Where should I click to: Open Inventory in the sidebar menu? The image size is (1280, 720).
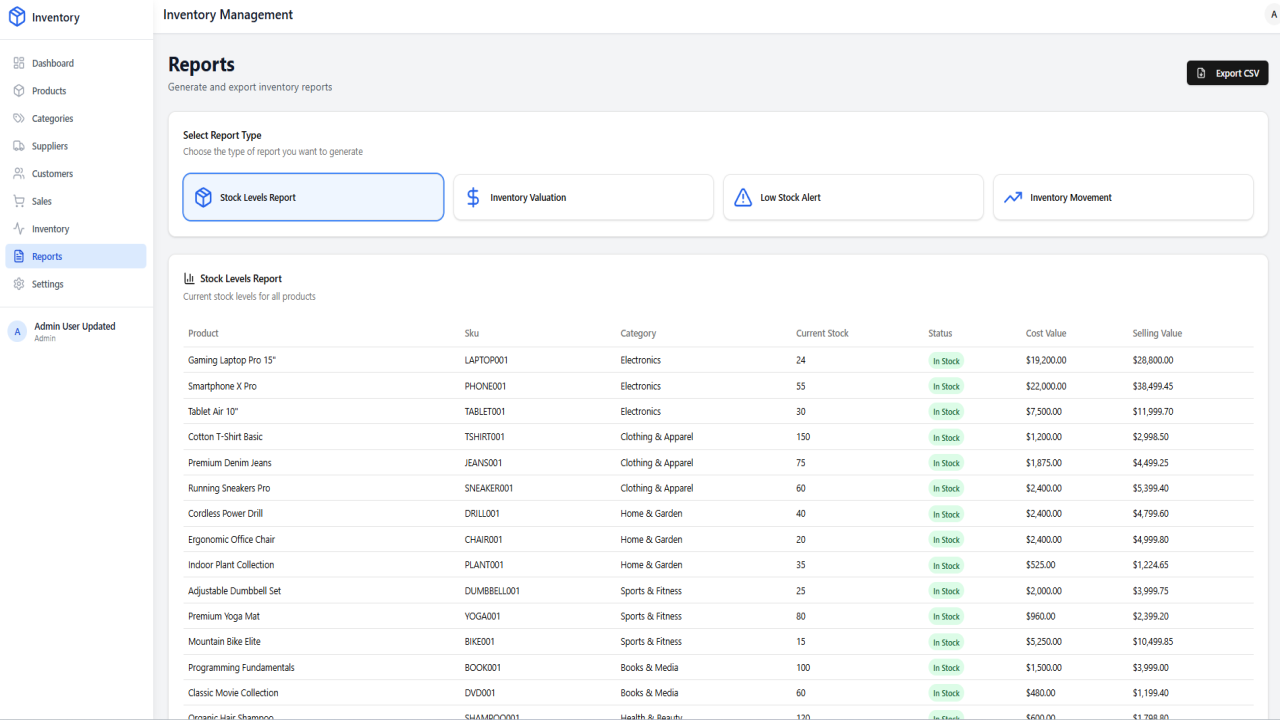[76, 229]
